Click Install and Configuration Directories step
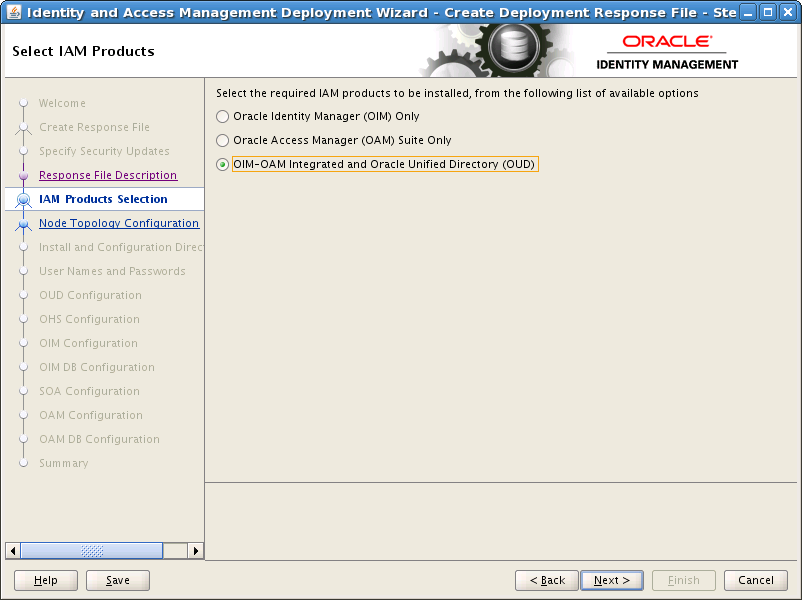Image resolution: width=803 pixels, height=600 pixels. pos(121,247)
